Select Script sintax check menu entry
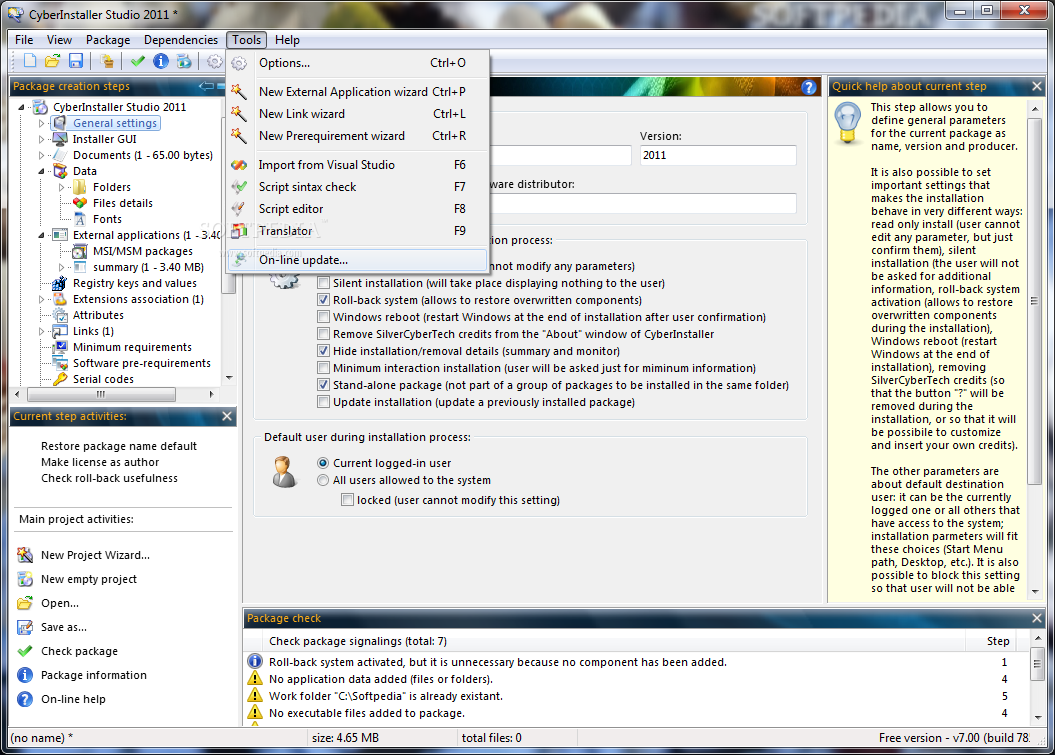 357,187
